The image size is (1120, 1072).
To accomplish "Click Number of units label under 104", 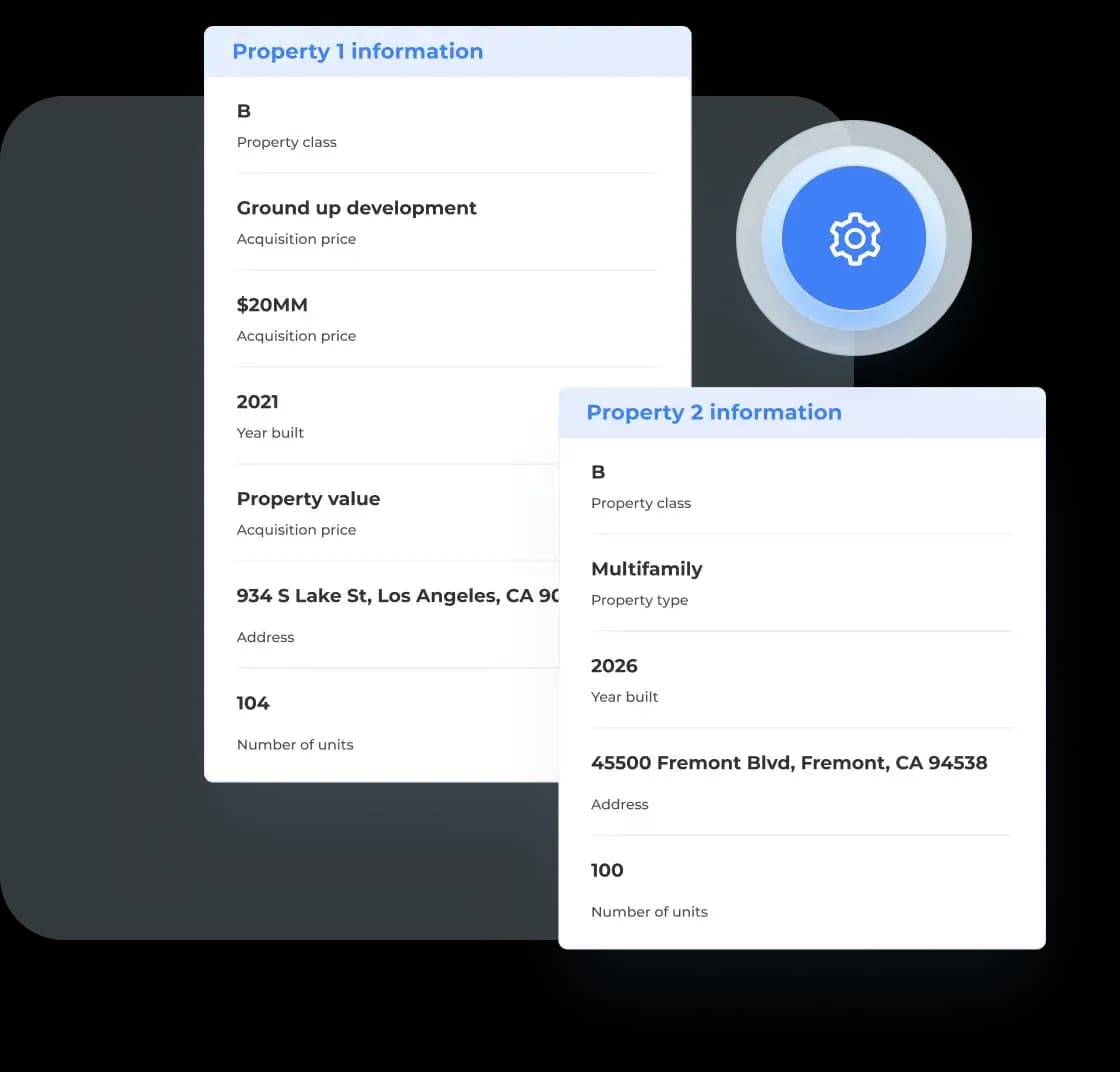I will [x=295, y=745].
